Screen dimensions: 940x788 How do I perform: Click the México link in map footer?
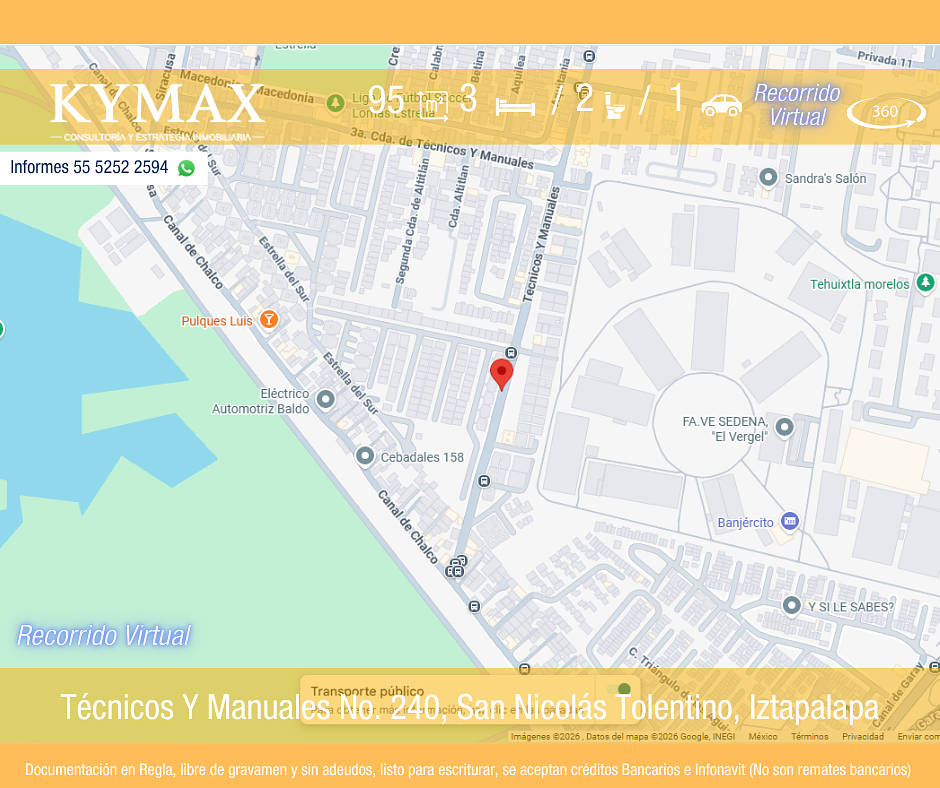(x=763, y=736)
